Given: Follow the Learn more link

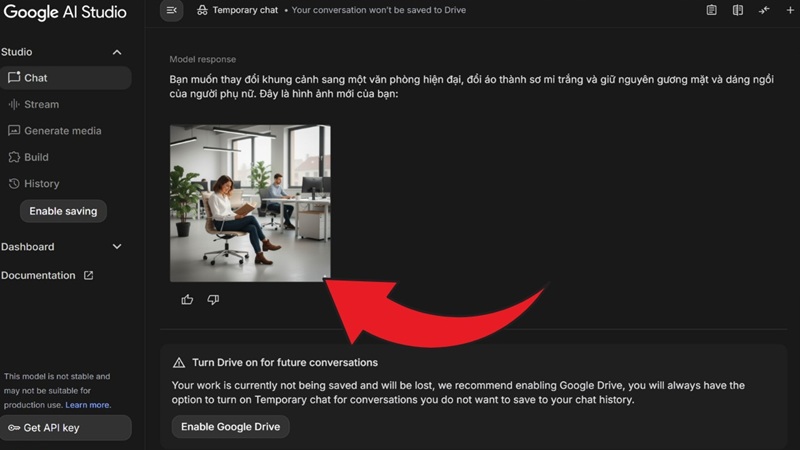Looking at the screenshot, I should pos(87,405).
